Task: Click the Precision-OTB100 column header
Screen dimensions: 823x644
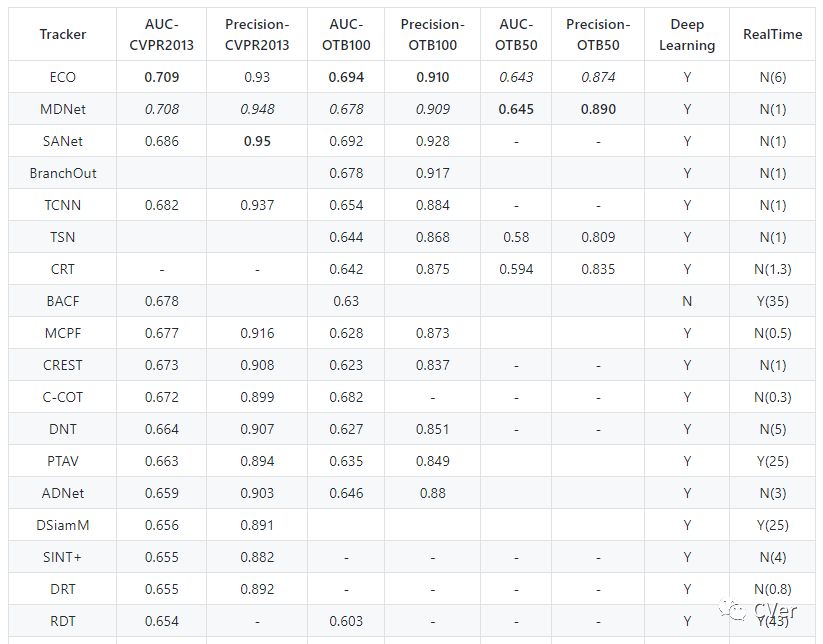Action: (x=432, y=34)
